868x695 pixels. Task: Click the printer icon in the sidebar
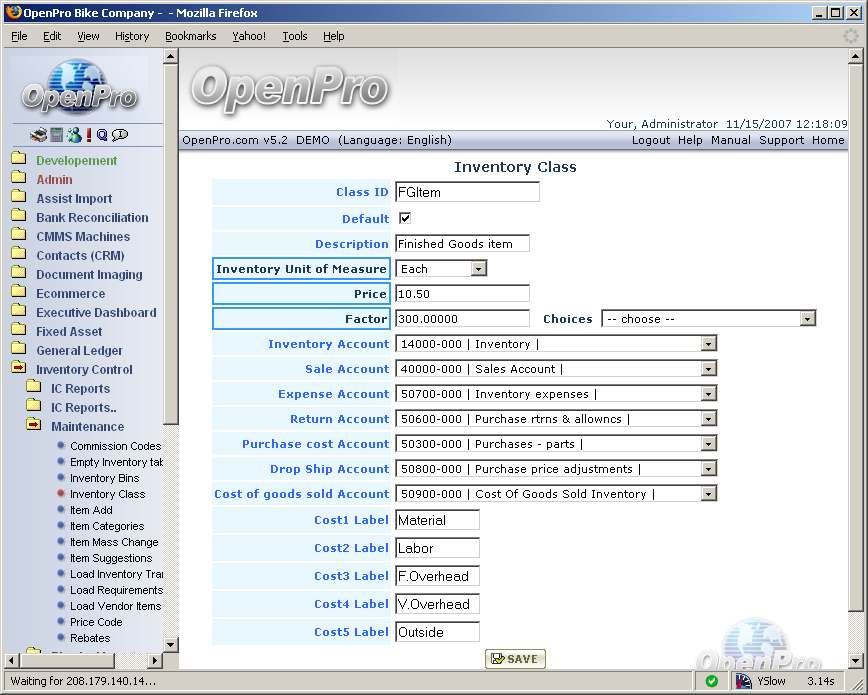38,135
